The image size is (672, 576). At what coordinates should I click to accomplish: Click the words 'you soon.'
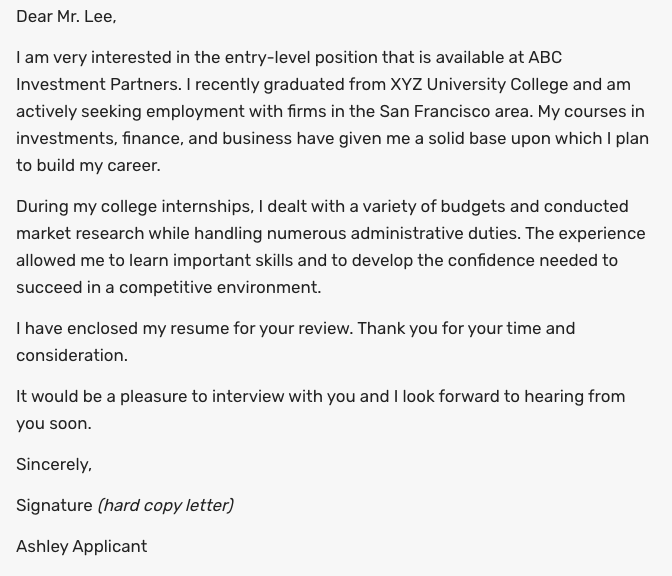[54, 424]
